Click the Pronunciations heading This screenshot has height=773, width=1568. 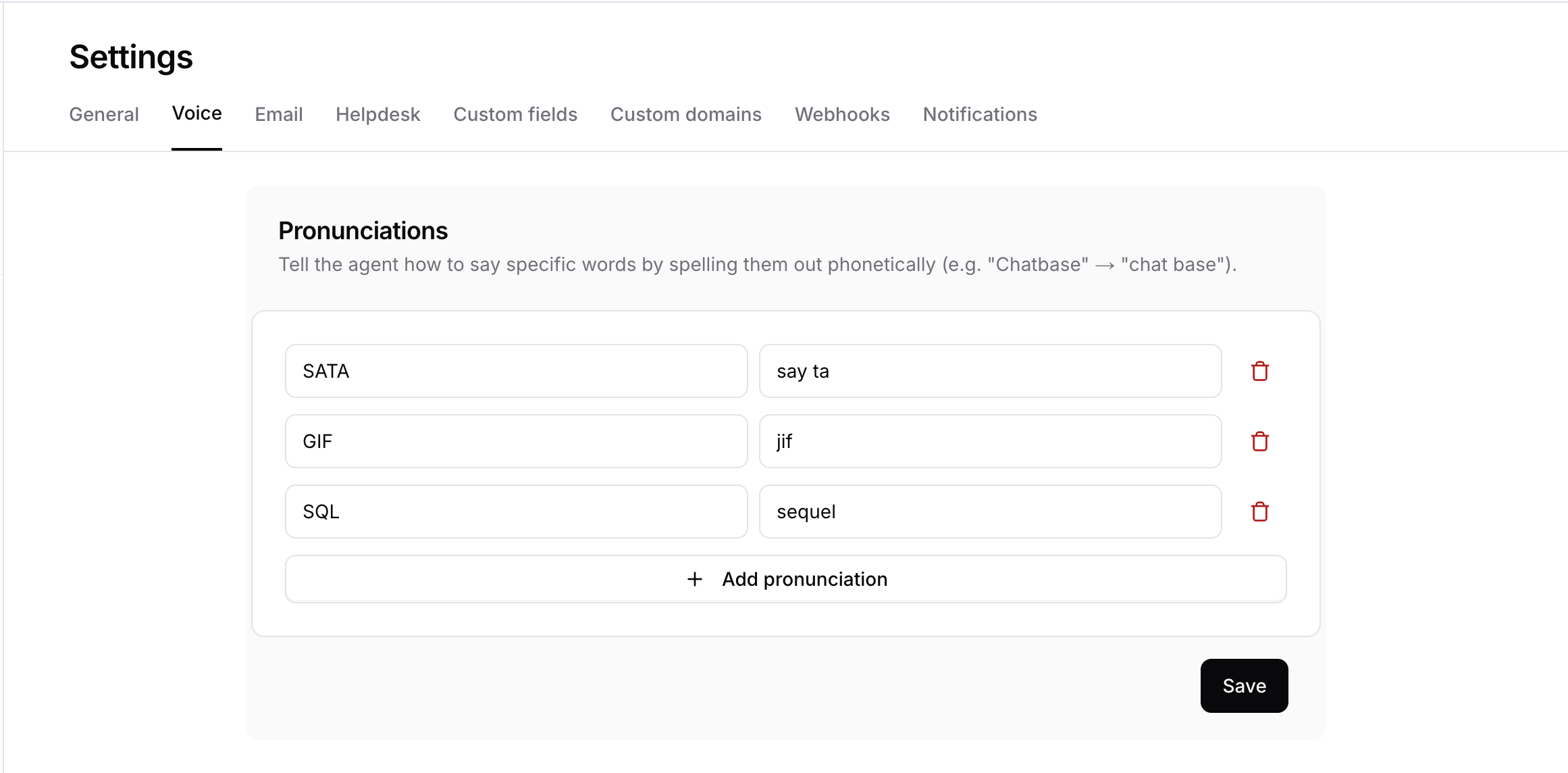tap(363, 231)
